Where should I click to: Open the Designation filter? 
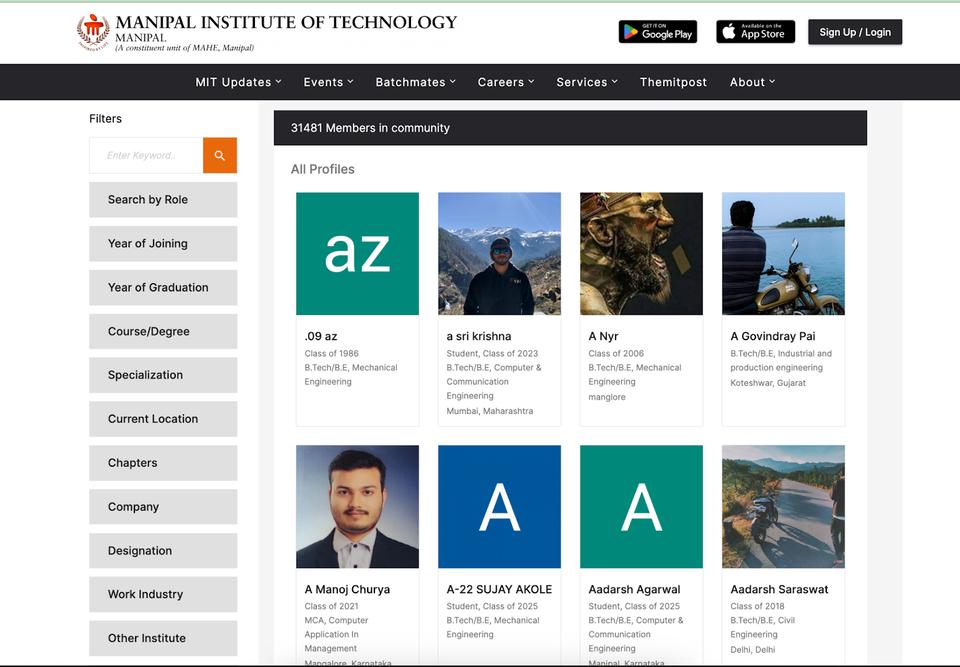pyautogui.click(x=163, y=551)
